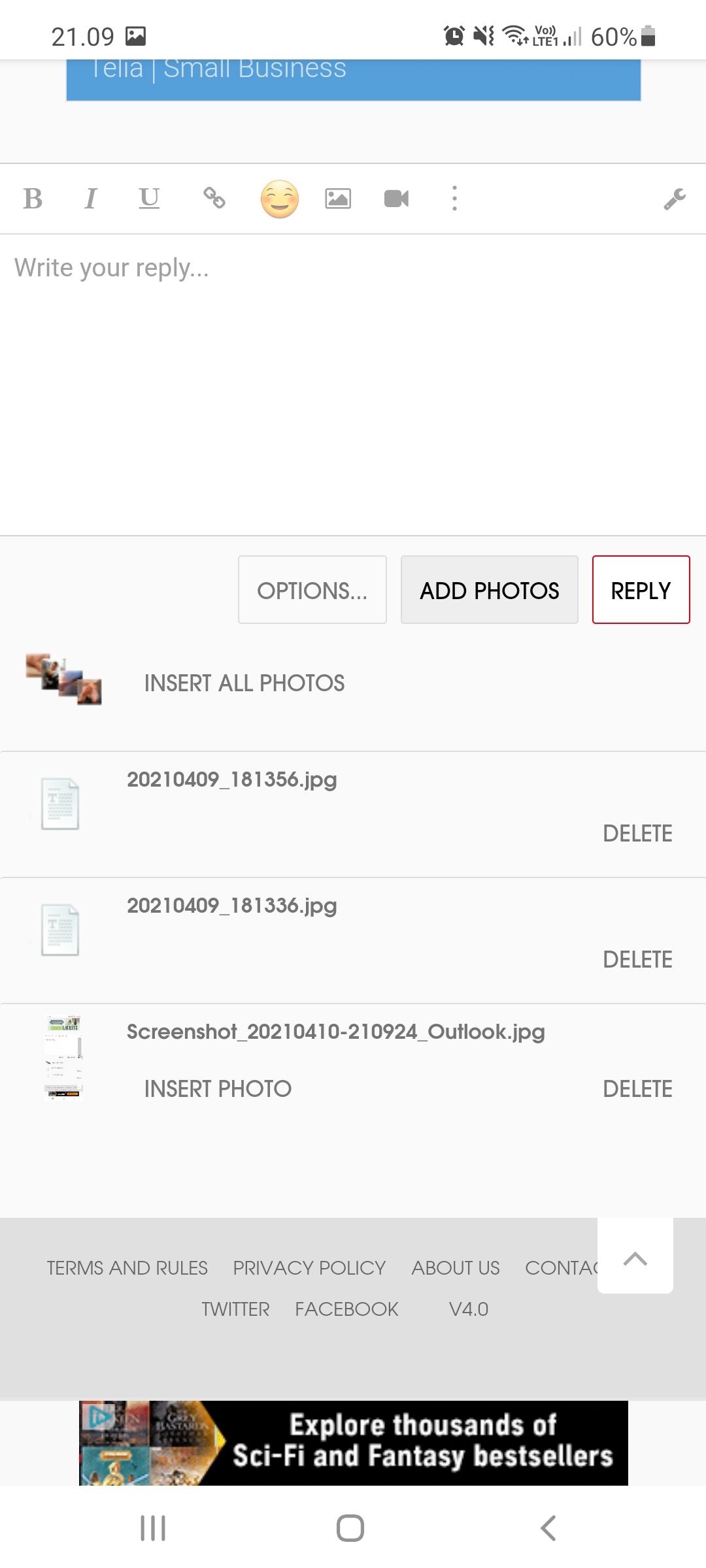Insert media via video camera icon
This screenshot has height=1568, width=706.
point(396,199)
